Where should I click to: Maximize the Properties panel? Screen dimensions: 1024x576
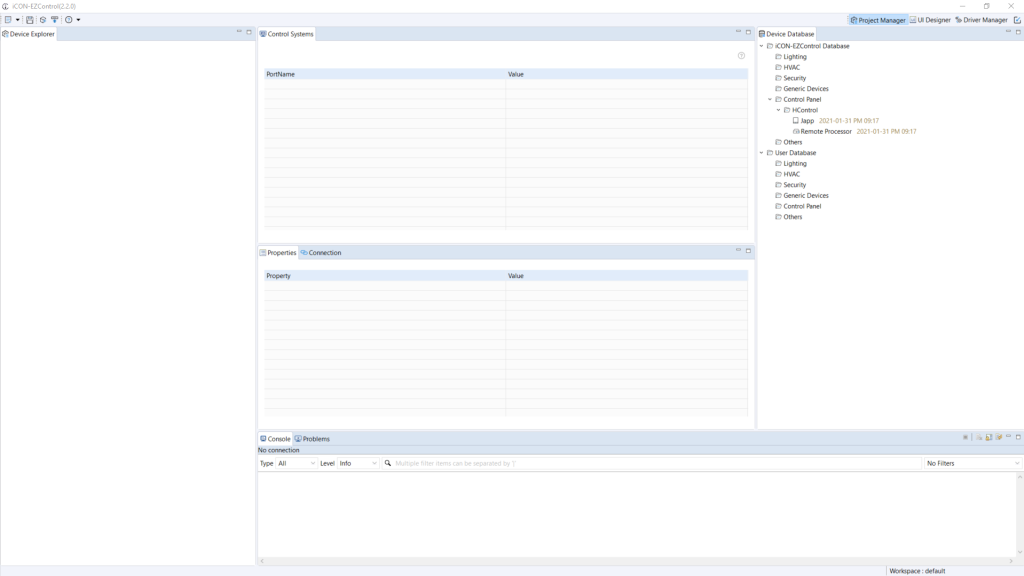click(748, 251)
